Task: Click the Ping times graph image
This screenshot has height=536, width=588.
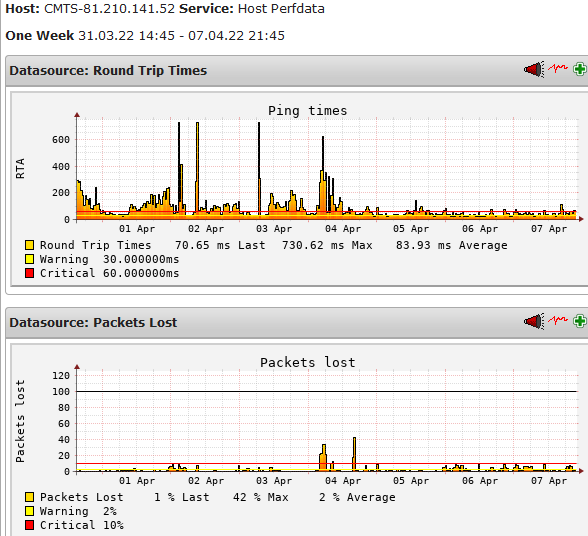Action: click(299, 189)
